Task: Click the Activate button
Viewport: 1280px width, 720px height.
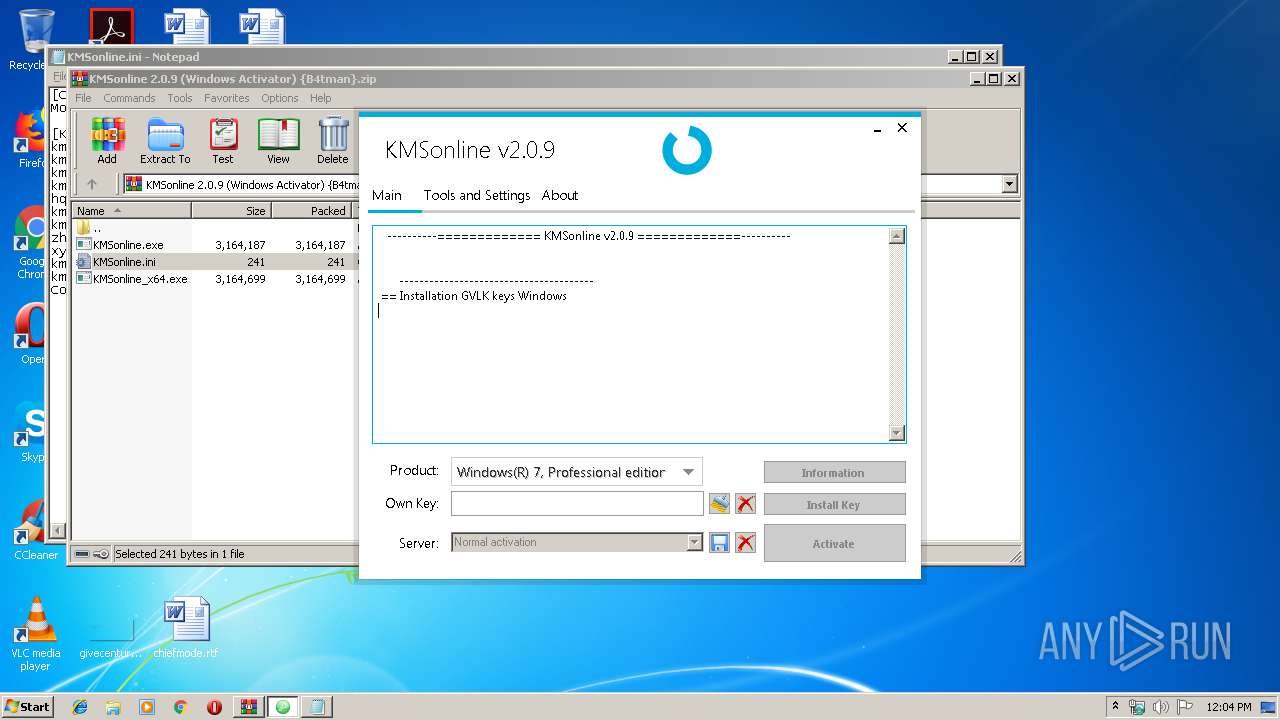Action: pos(834,543)
